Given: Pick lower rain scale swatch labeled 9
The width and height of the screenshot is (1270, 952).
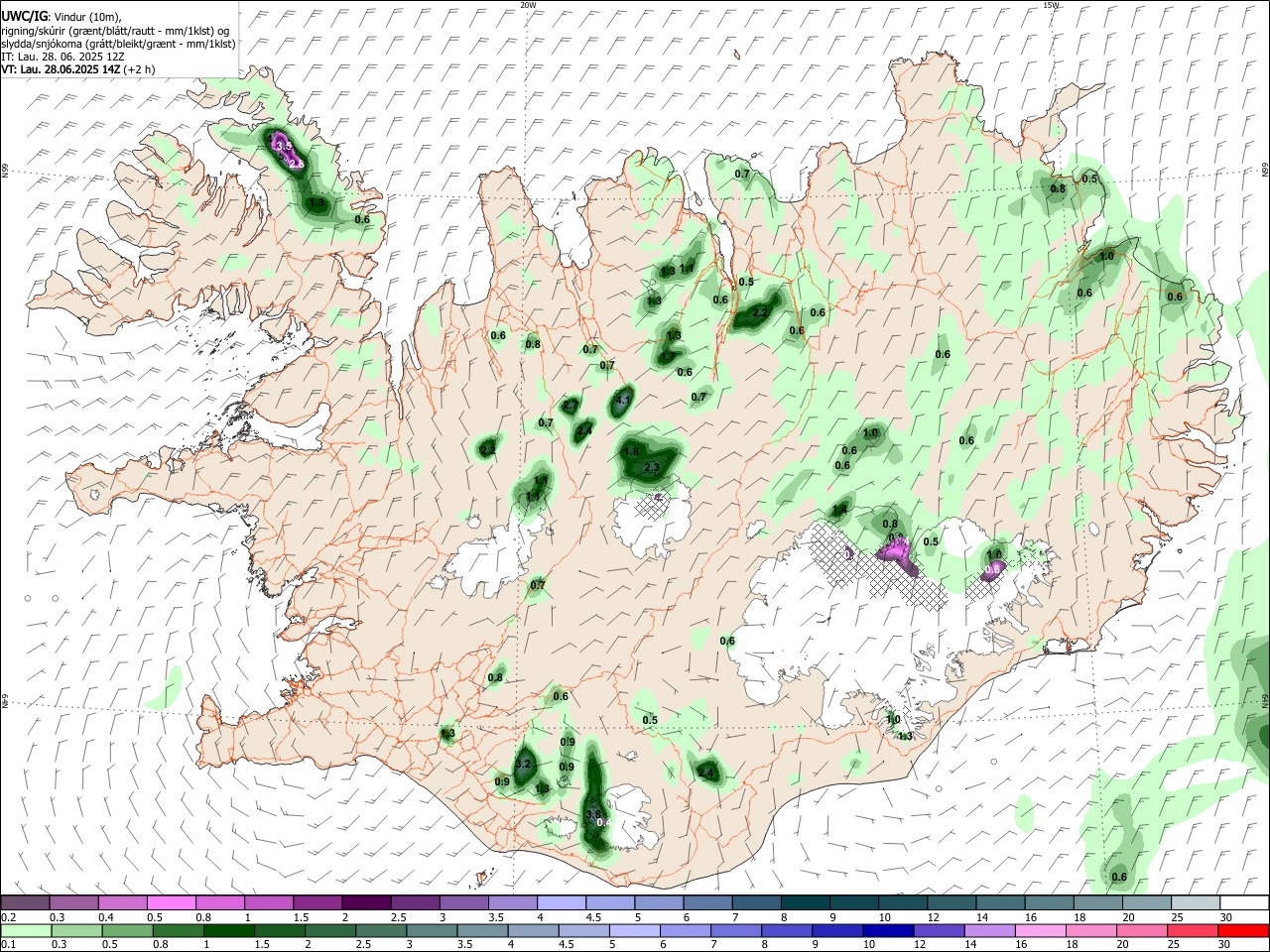Looking at the screenshot, I should tap(836, 930).
